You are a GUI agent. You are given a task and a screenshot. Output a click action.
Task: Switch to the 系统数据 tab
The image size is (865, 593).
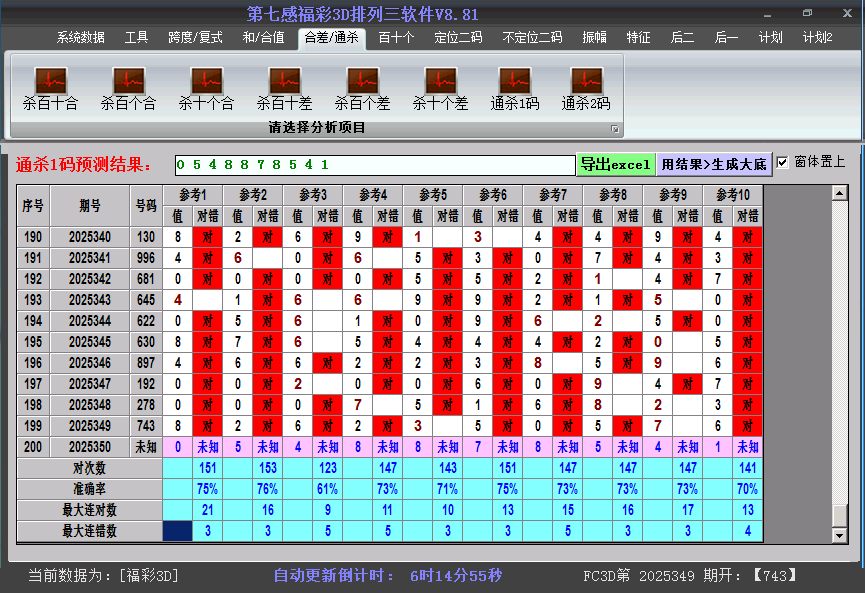click(80, 38)
